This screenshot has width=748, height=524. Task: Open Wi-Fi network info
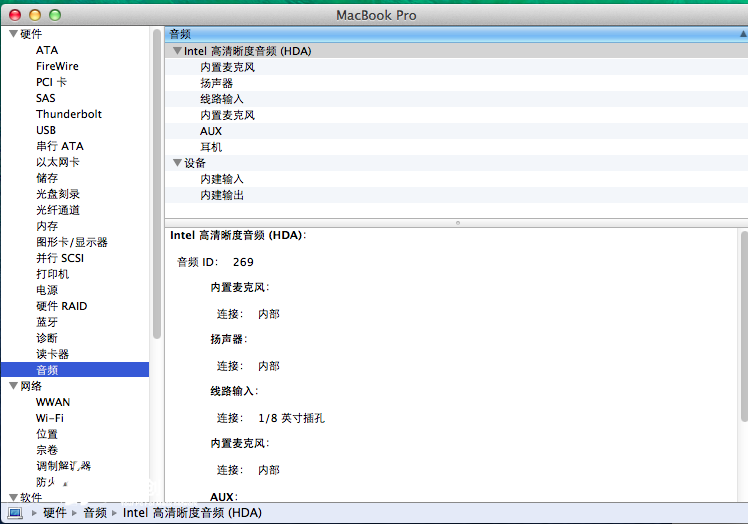coord(50,418)
